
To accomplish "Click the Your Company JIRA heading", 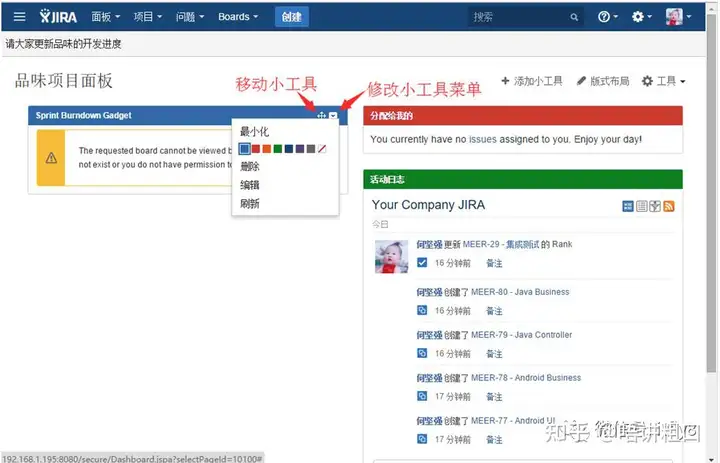I will (428, 205).
